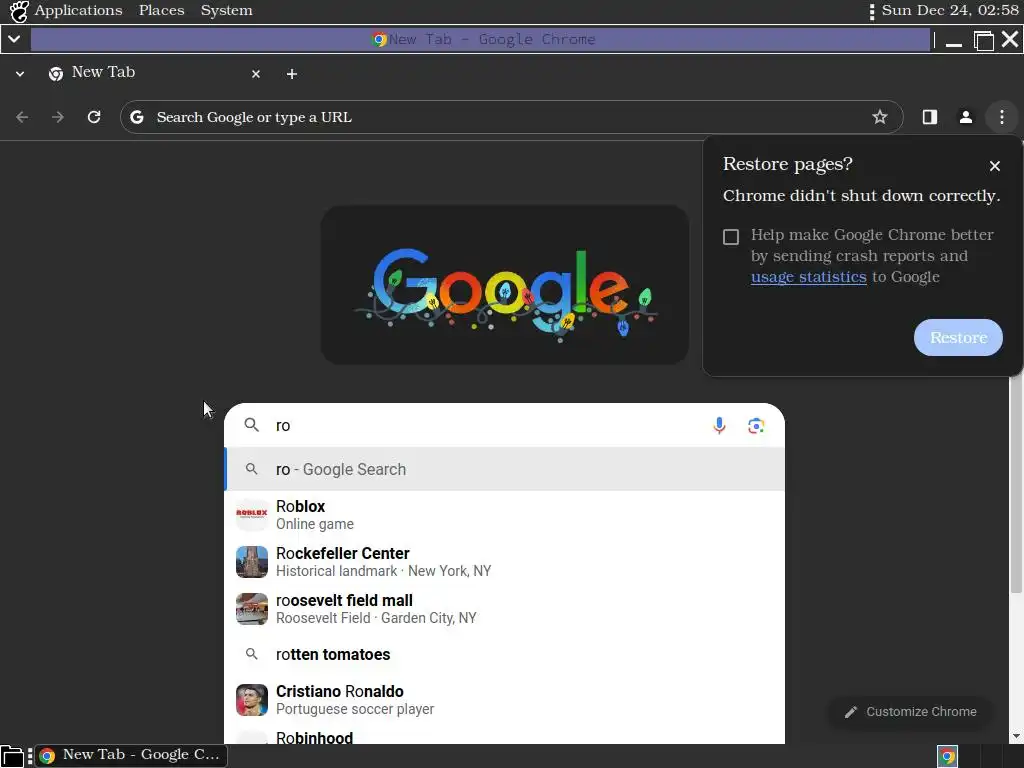This screenshot has height=768, width=1024.
Task: Dismiss the Restore pages popup
Action: click(995, 166)
